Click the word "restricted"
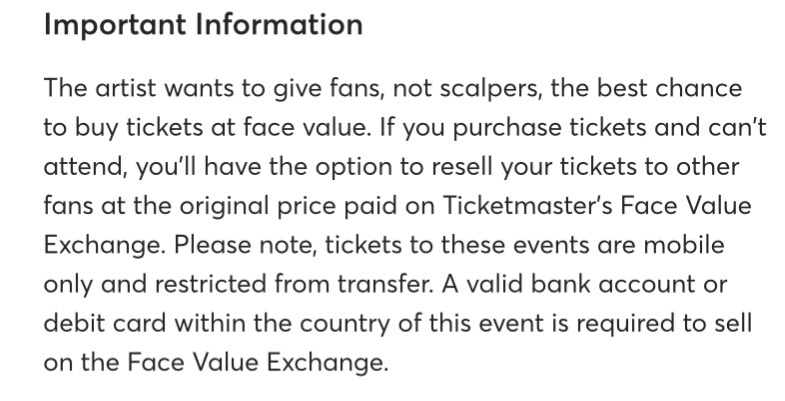The height and width of the screenshot is (401, 785). [211, 284]
